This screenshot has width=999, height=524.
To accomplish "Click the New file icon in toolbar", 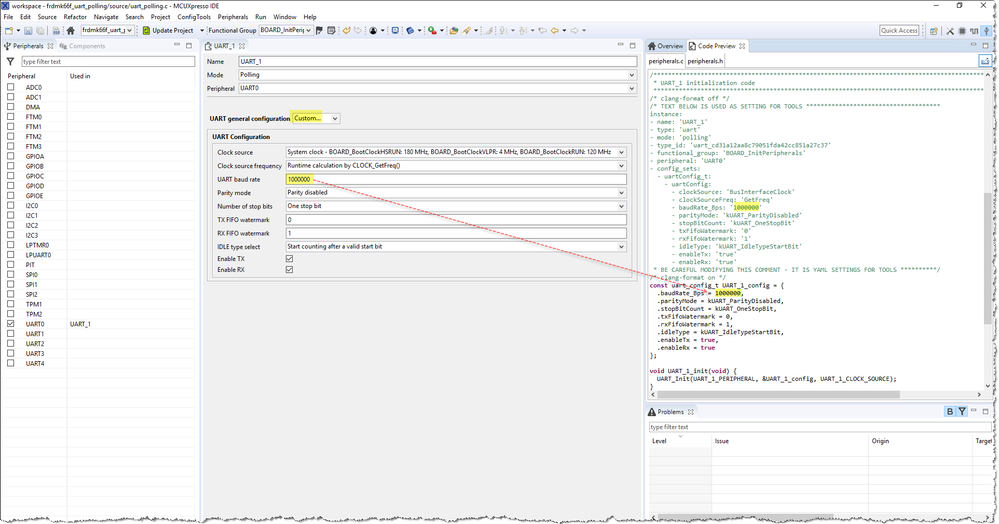I will (9, 31).
